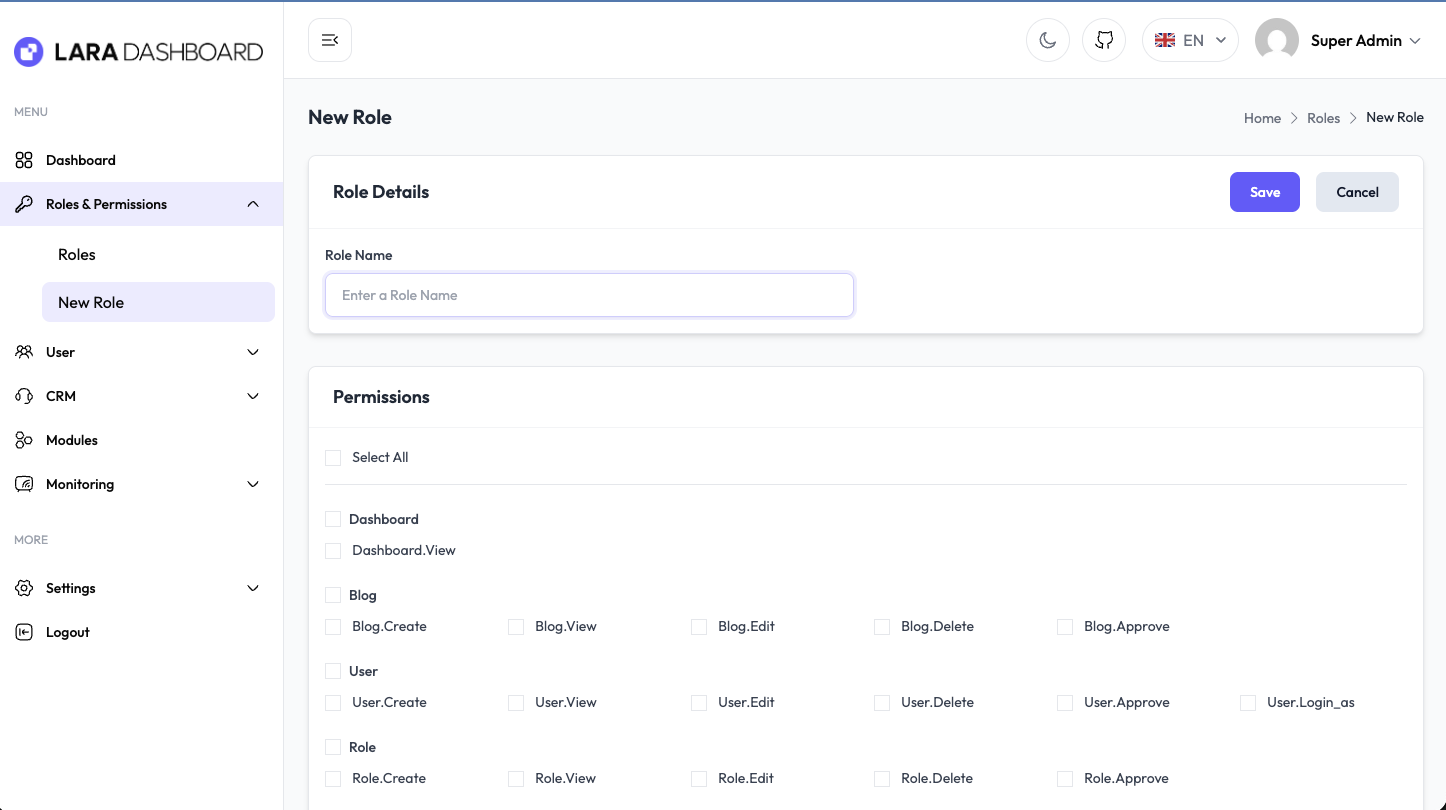Viewport: 1446px width, 810px height.
Task: Tick the User.Login_as checkbox
Action: (1248, 703)
